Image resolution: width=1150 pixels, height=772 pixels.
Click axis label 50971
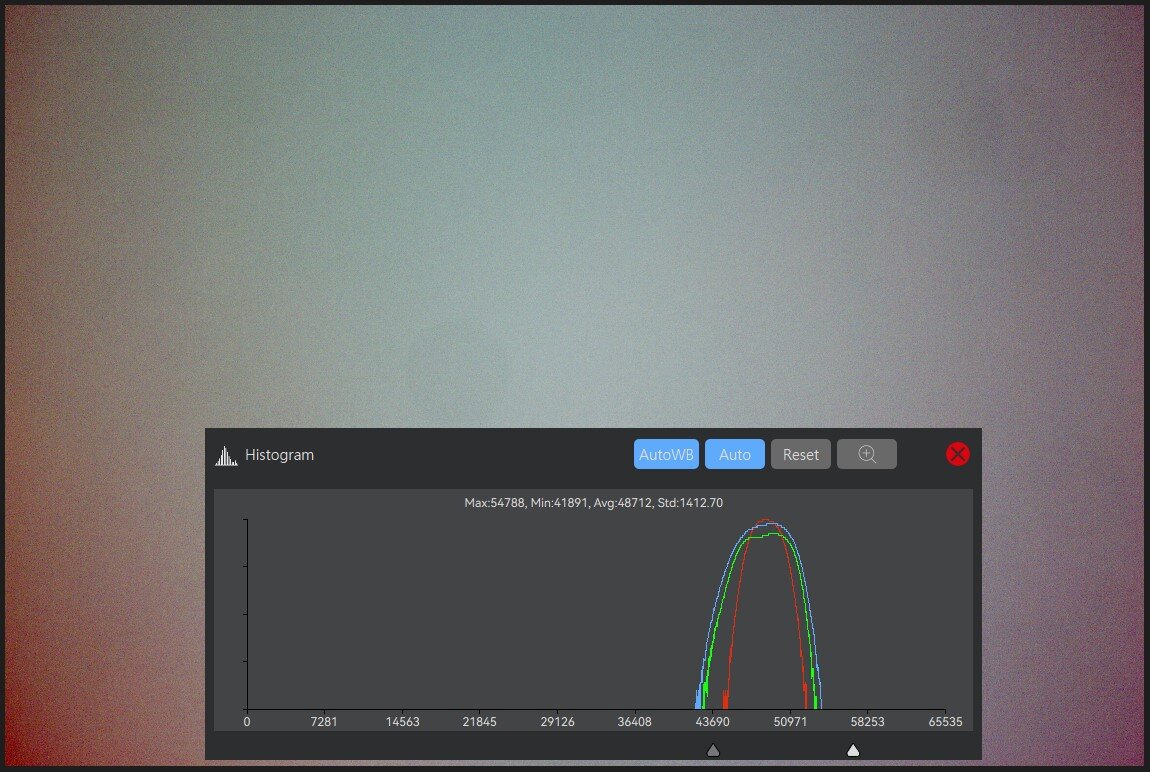[x=790, y=721]
